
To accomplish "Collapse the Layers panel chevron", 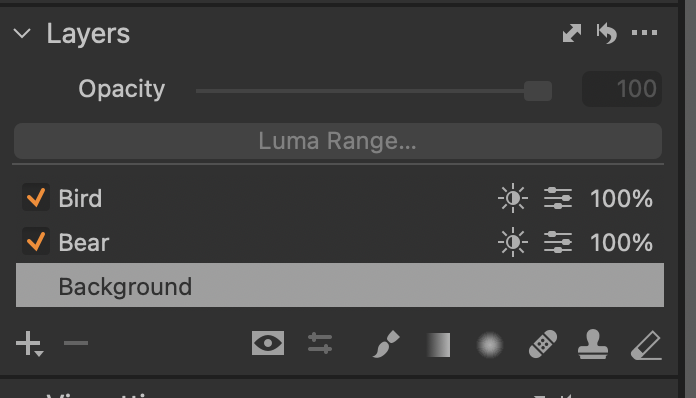I will 22,33.
